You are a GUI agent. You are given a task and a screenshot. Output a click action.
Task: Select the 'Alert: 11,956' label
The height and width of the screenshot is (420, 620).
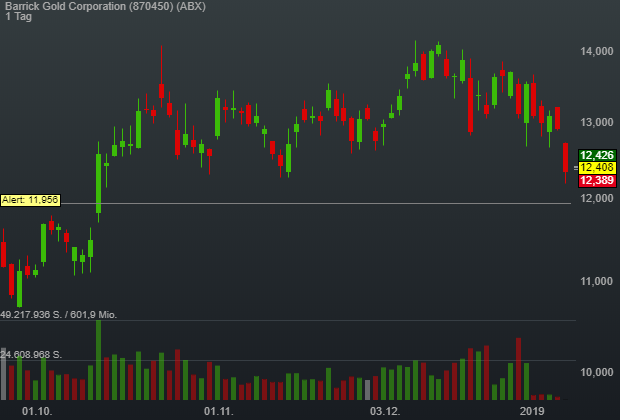[x=30, y=200]
